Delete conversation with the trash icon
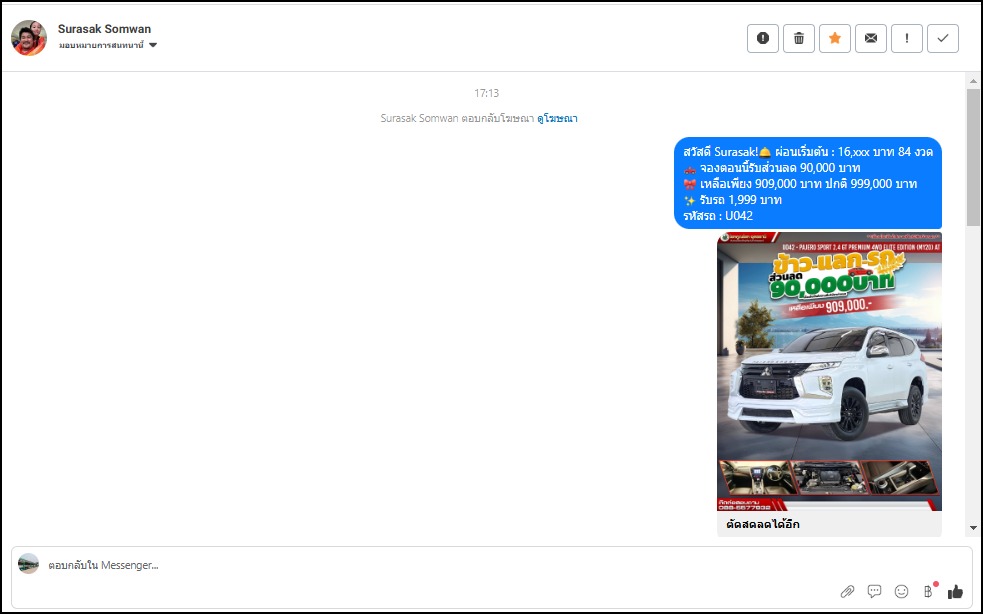This screenshot has height=614, width=983. click(799, 38)
